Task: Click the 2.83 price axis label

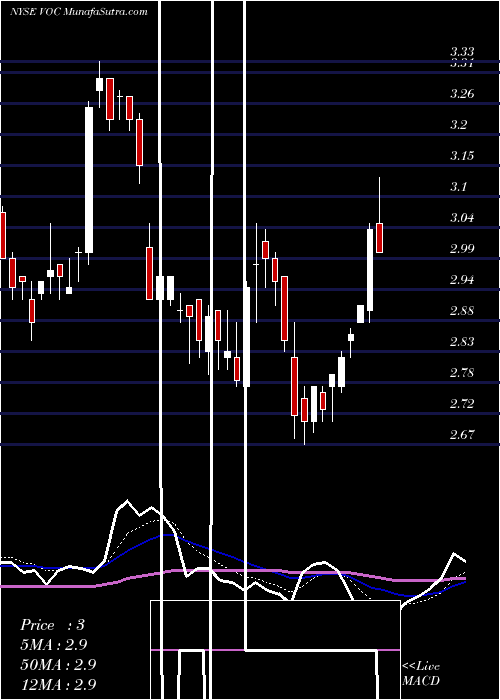Action: pyautogui.click(x=462, y=342)
